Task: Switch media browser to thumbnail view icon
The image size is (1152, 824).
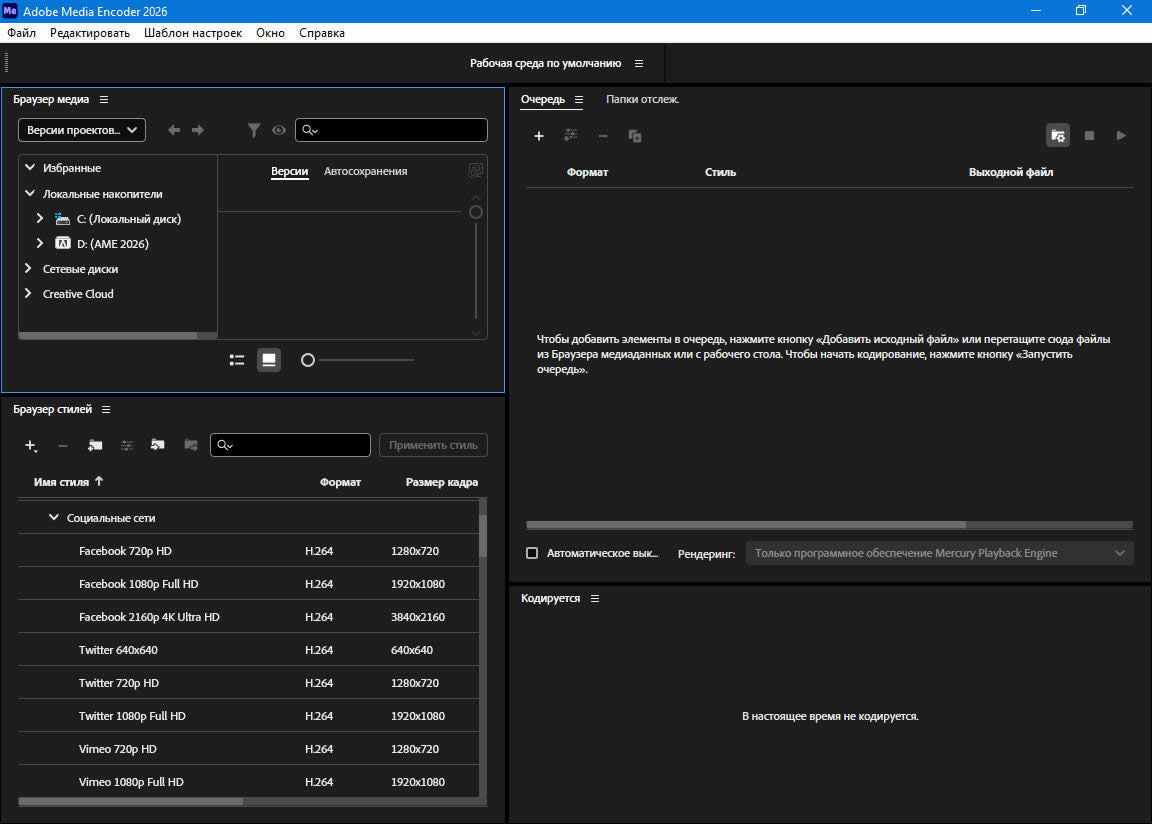Action: (x=268, y=360)
